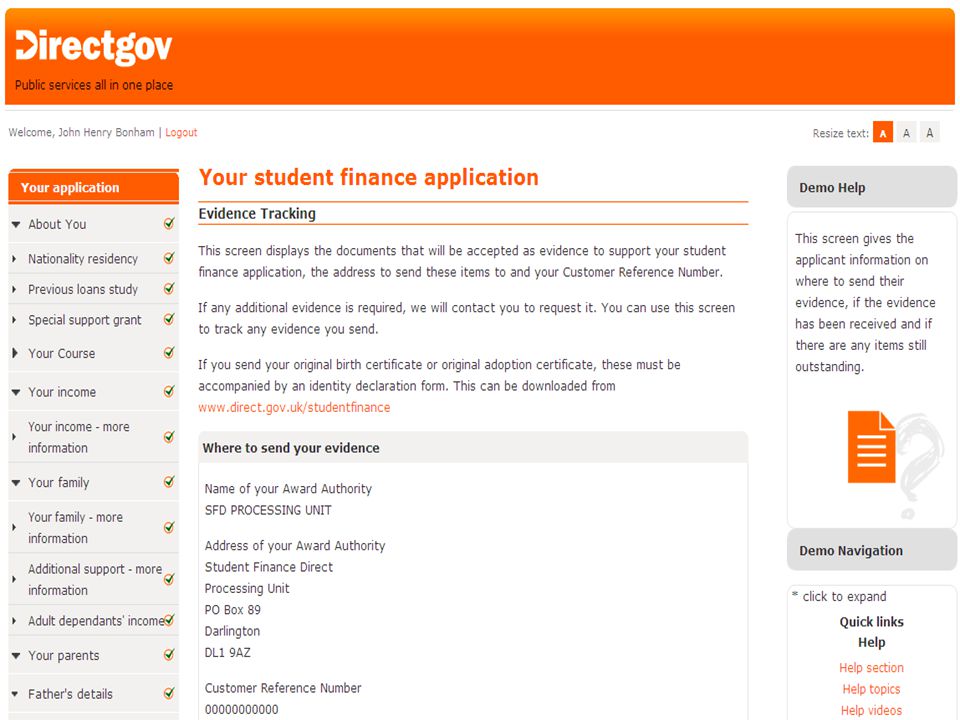Log out using the Logout link
Screen dimensions: 960x720
coord(181,132)
